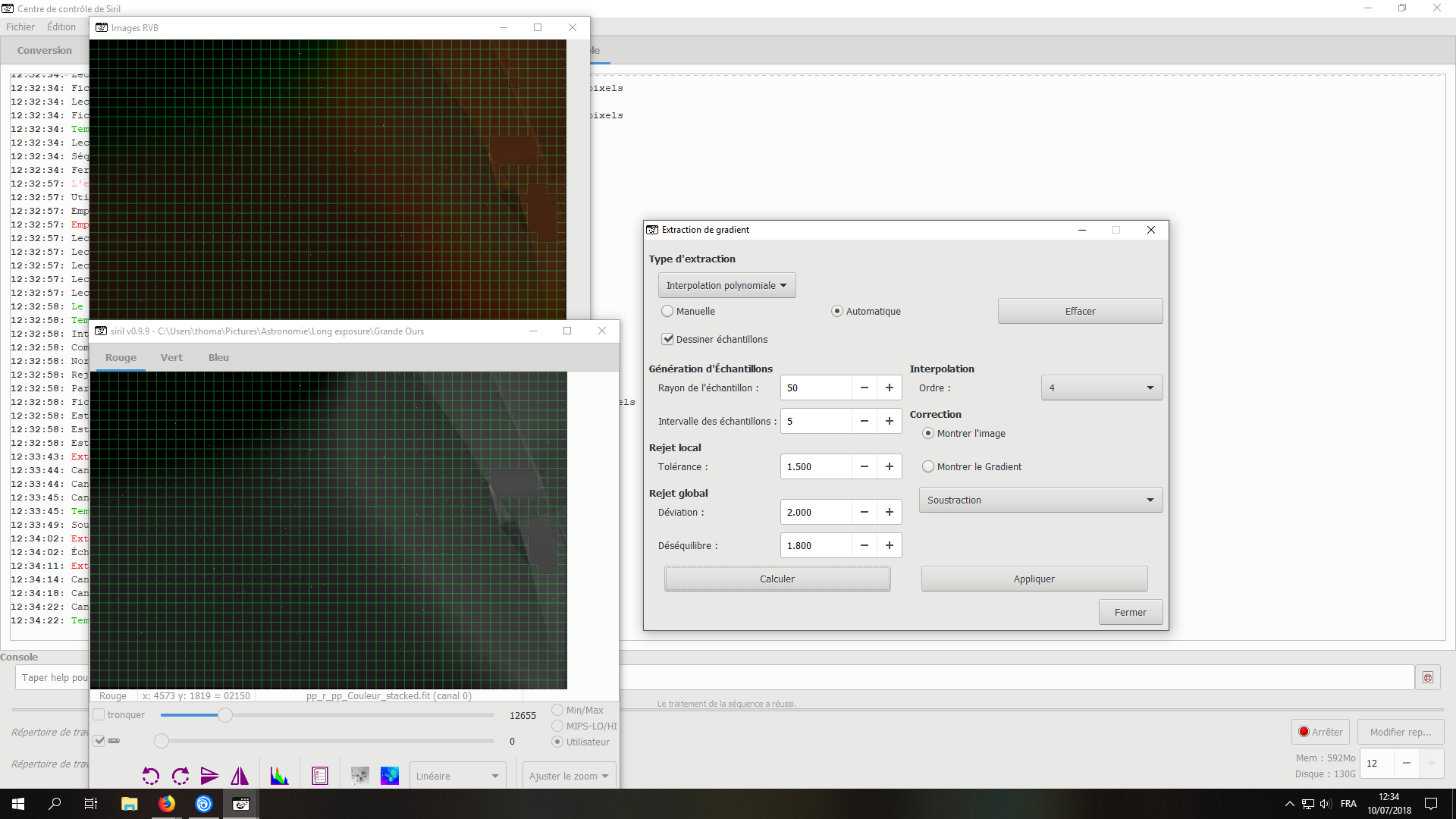
Task: Expand the Soustraction correction dropdown
Action: [1040, 500]
